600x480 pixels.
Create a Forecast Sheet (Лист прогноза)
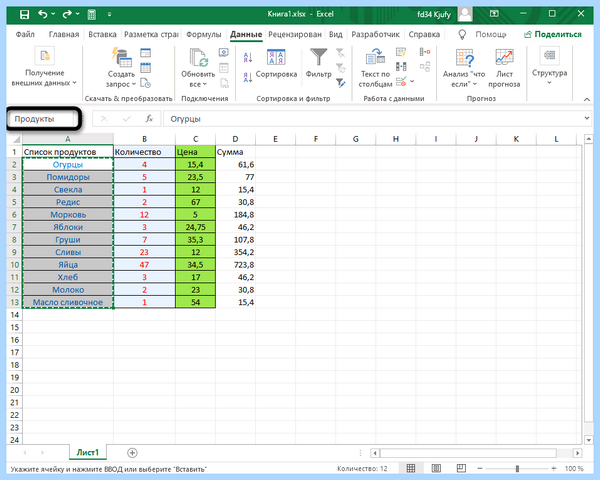pyautogui.click(x=504, y=68)
